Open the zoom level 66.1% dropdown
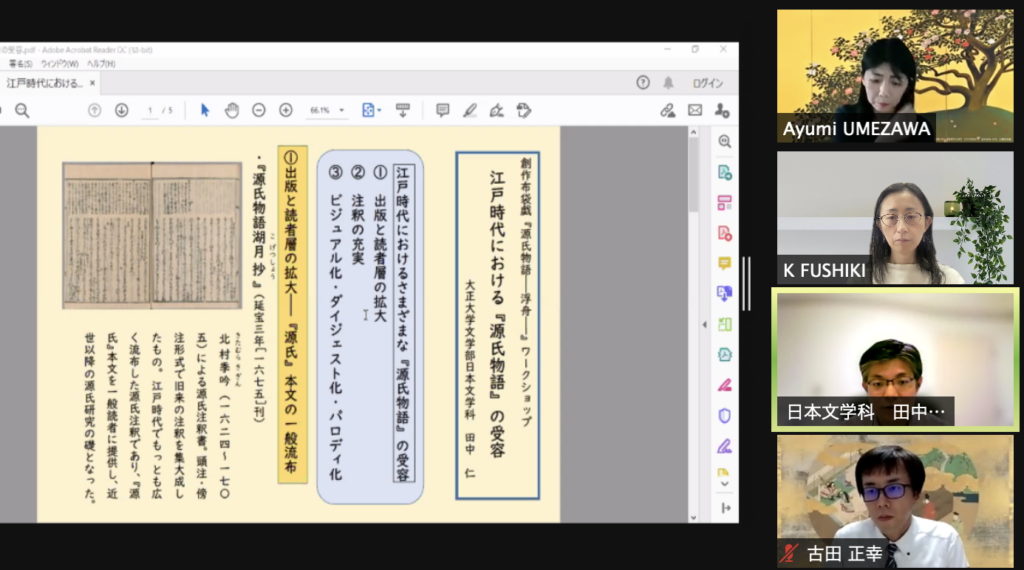This screenshot has width=1024, height=570. [x=327, y=110]
